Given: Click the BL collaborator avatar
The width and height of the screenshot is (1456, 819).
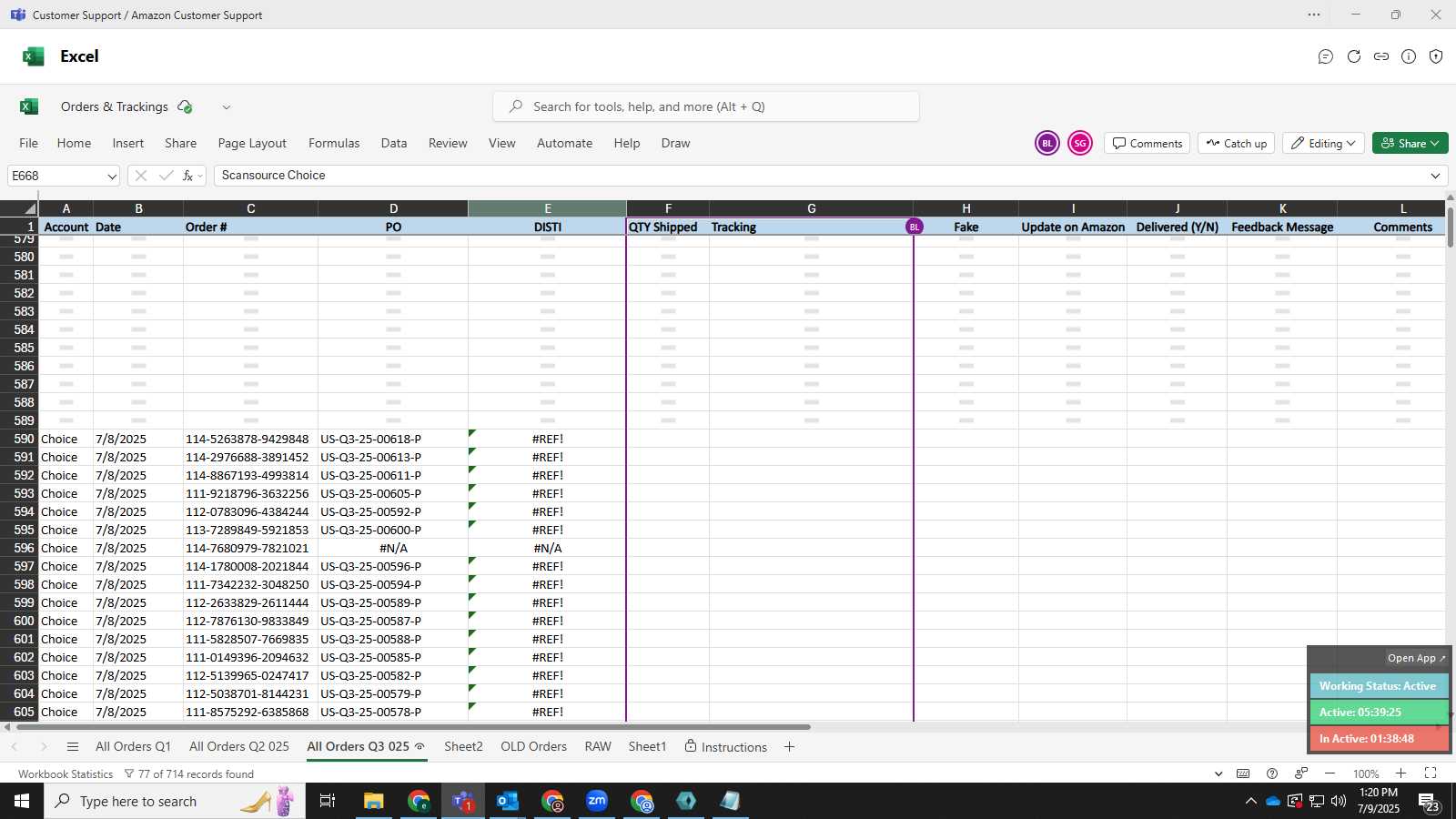Looking at the screenshot, I should tap(1047, 143).
